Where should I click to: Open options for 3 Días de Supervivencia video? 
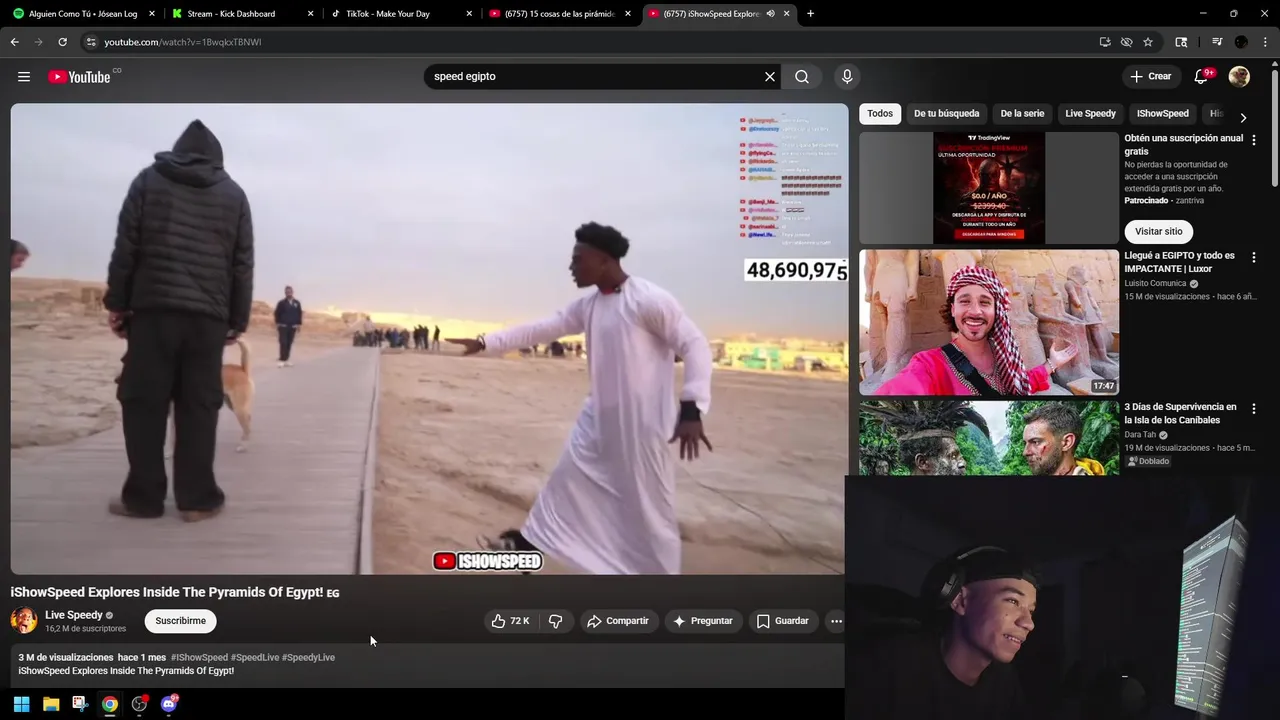click(1254, 409)
